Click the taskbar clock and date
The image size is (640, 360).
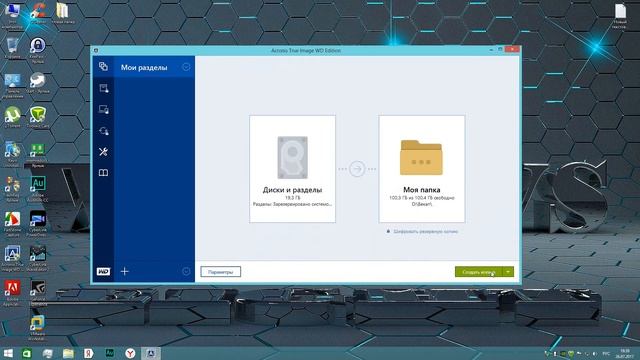point(624,353)
